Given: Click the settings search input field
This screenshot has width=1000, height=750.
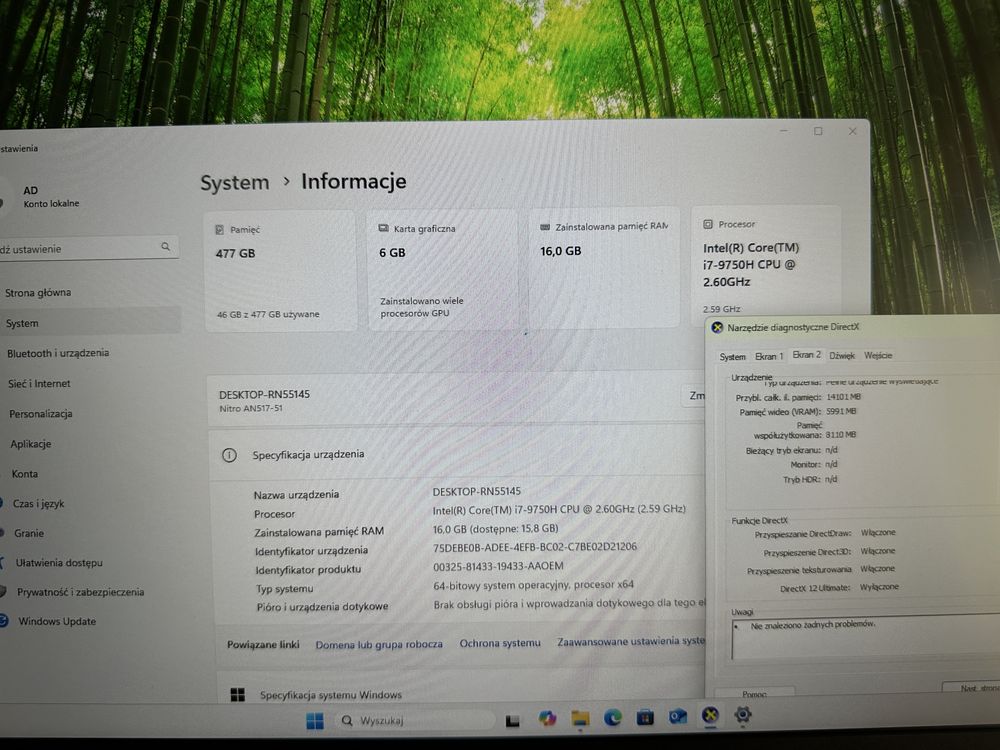Looking at the screenshot, I should point(89,248).
